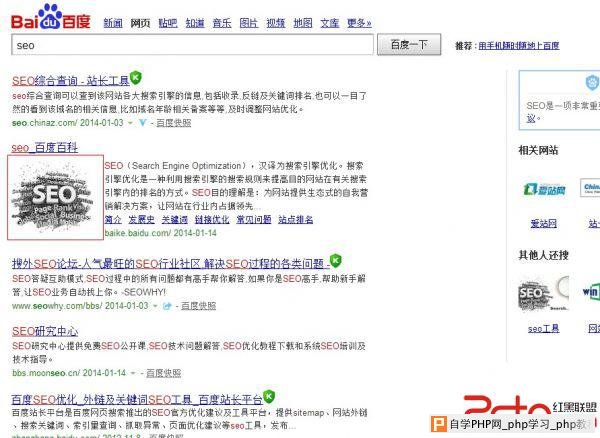Viewport: 600px width, 438px height.
Task: Click green shield badge beside SEO综合查询 title
Action: (135, 78)
